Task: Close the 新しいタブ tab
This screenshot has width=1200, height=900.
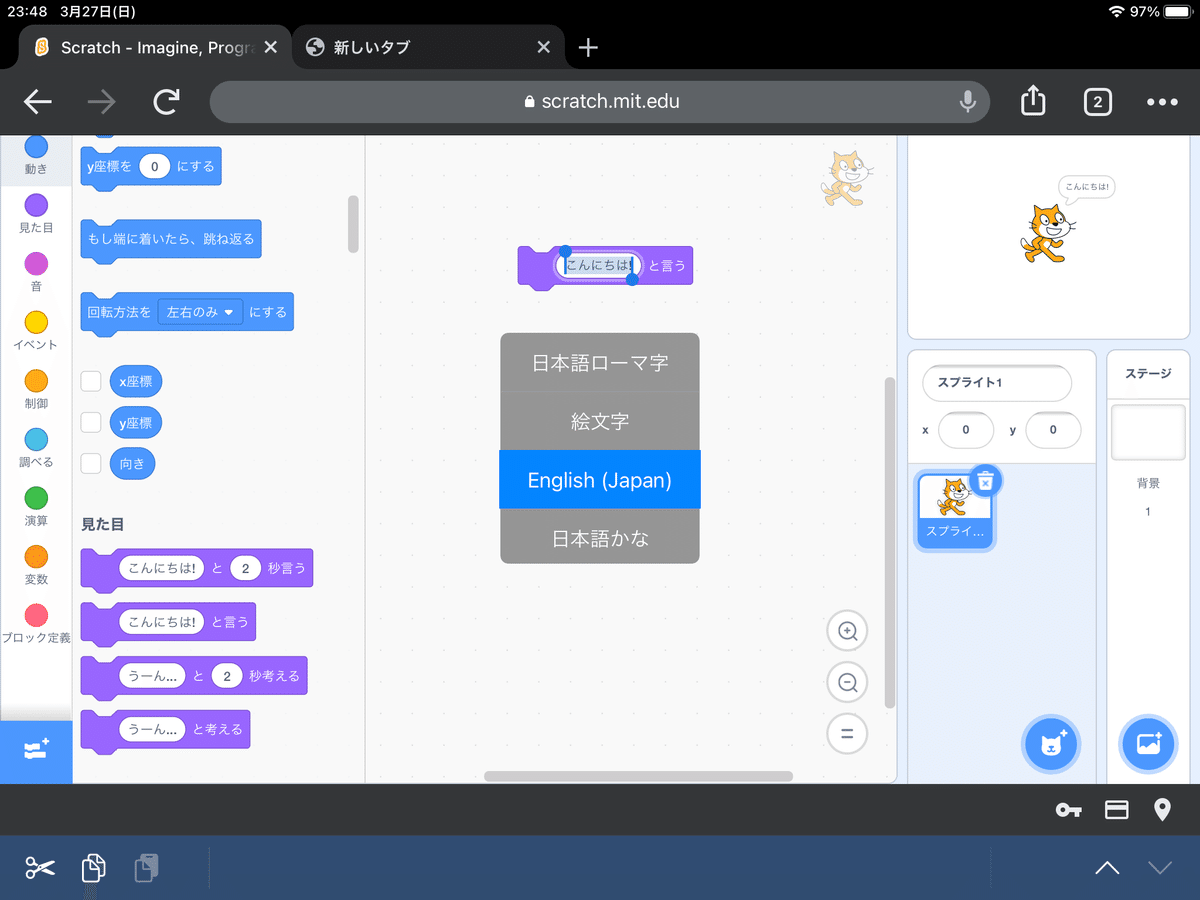Action: [x=543, y=47]
